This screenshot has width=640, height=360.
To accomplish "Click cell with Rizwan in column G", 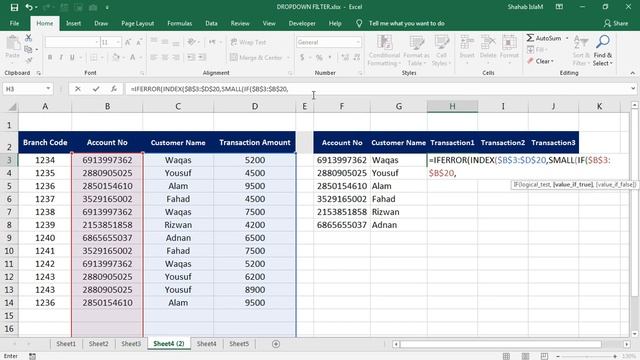I will pos(398,212).
